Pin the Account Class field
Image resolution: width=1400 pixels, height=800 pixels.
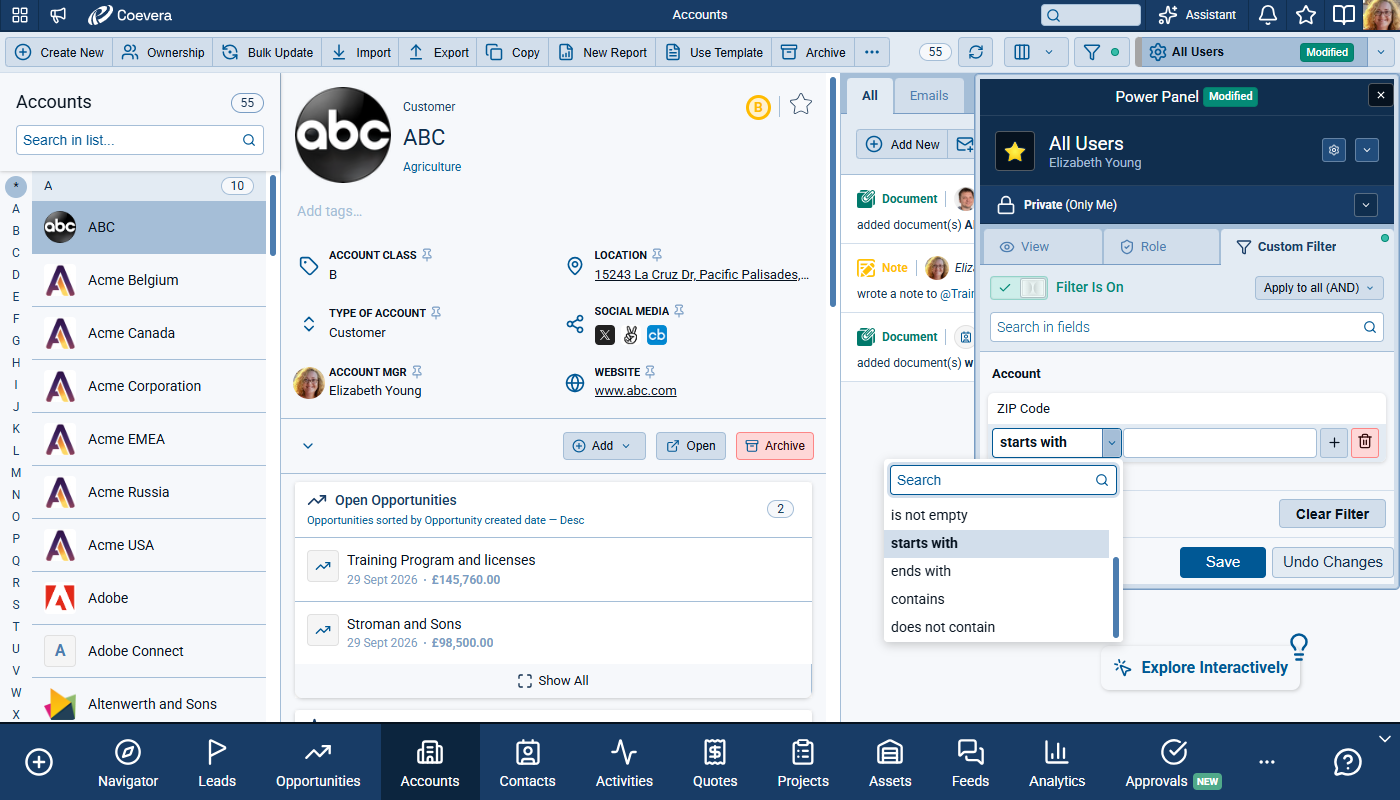click(427, 255)
